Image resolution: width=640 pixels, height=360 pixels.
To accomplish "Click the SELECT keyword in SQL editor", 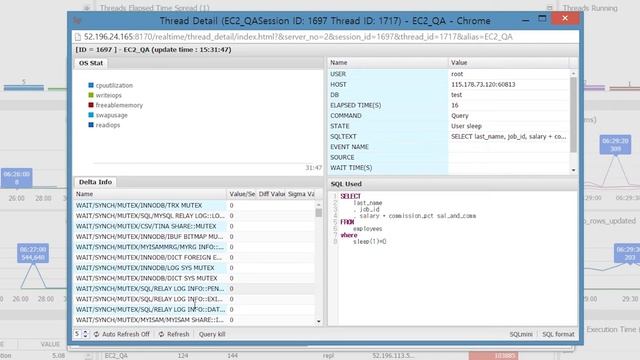I will tap(350, 196).
